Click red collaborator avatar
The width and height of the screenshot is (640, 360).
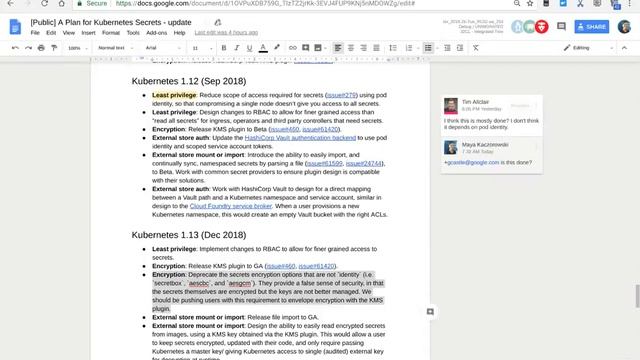point(542,27)
